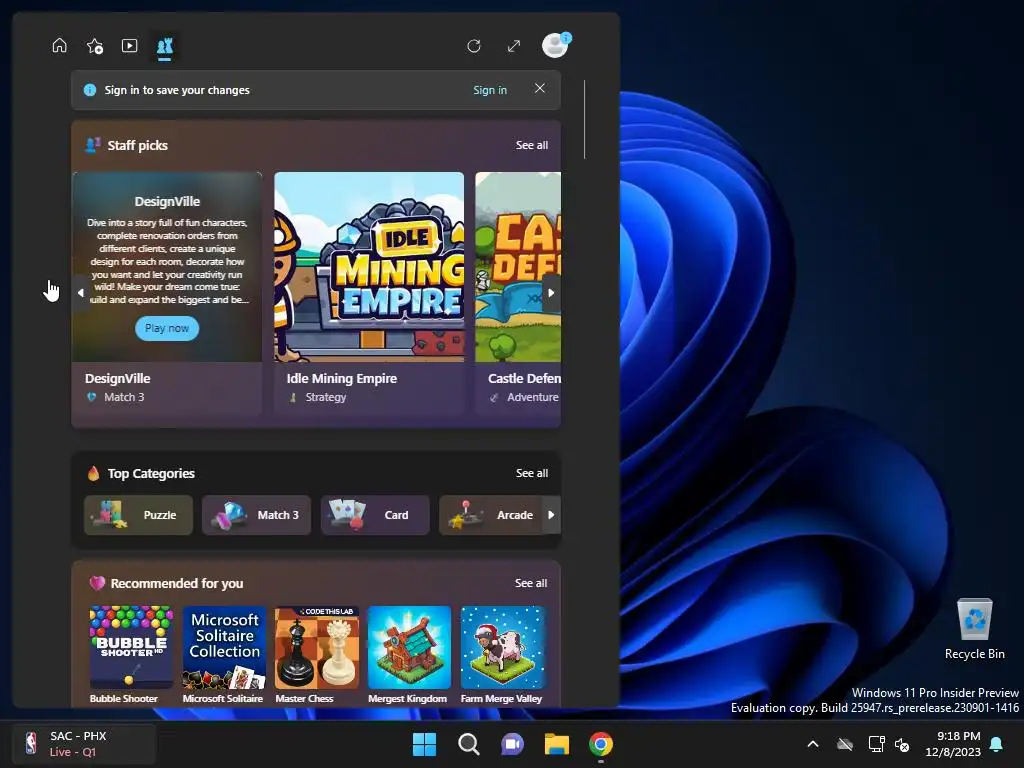
Task: Open the network tray icon
Action: 876,744
